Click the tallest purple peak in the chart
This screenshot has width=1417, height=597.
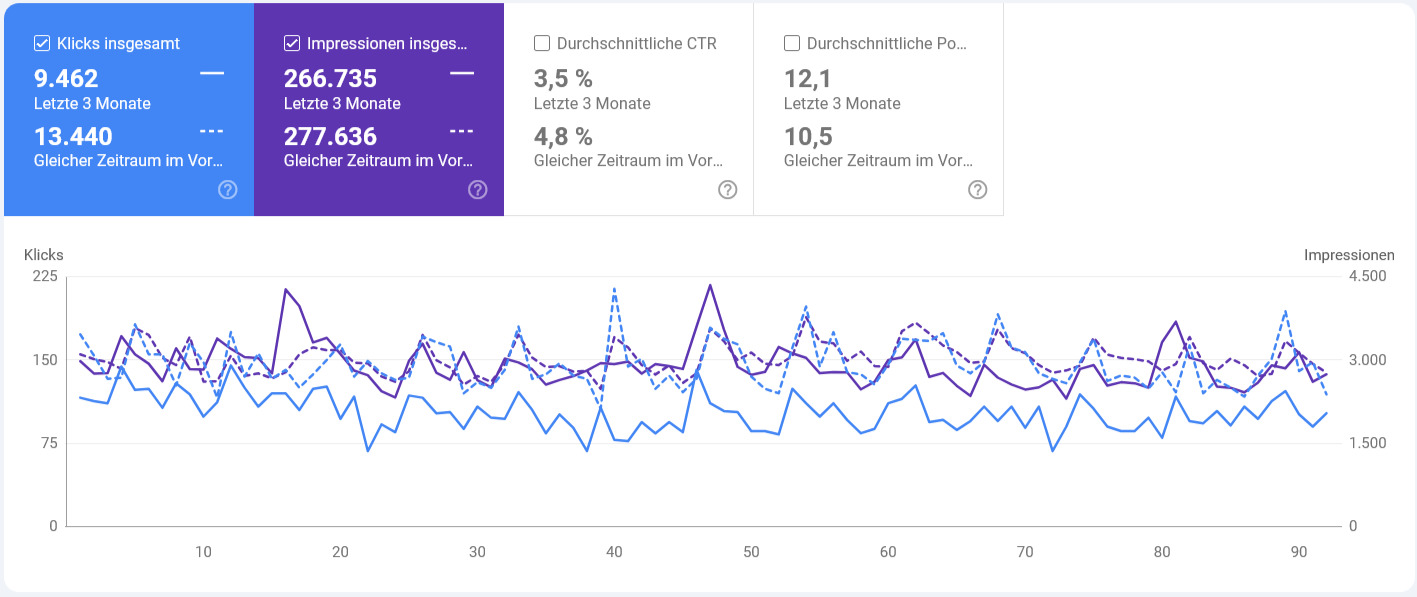point(711,284)
